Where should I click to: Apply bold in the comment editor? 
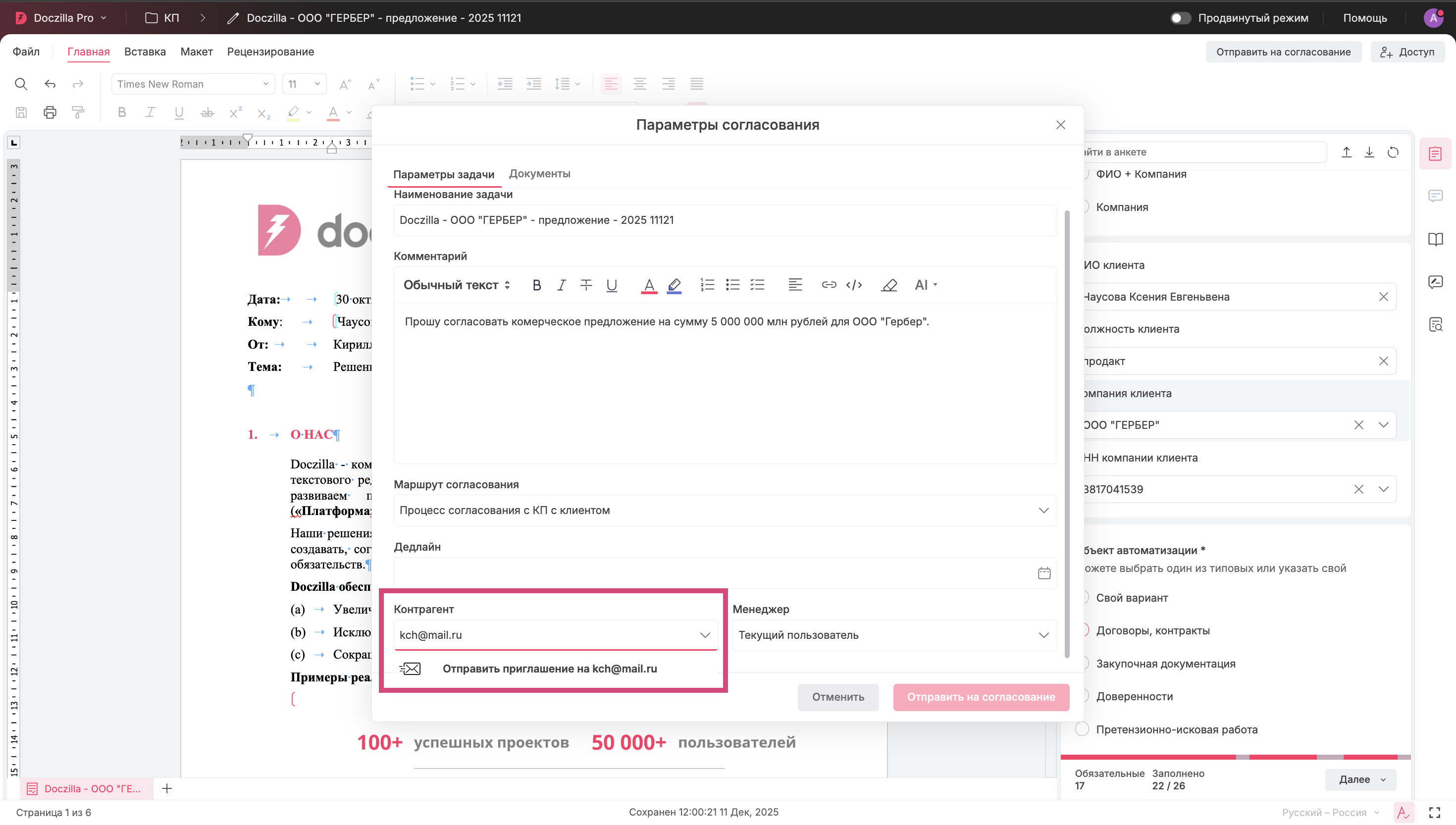coord(536,285)
